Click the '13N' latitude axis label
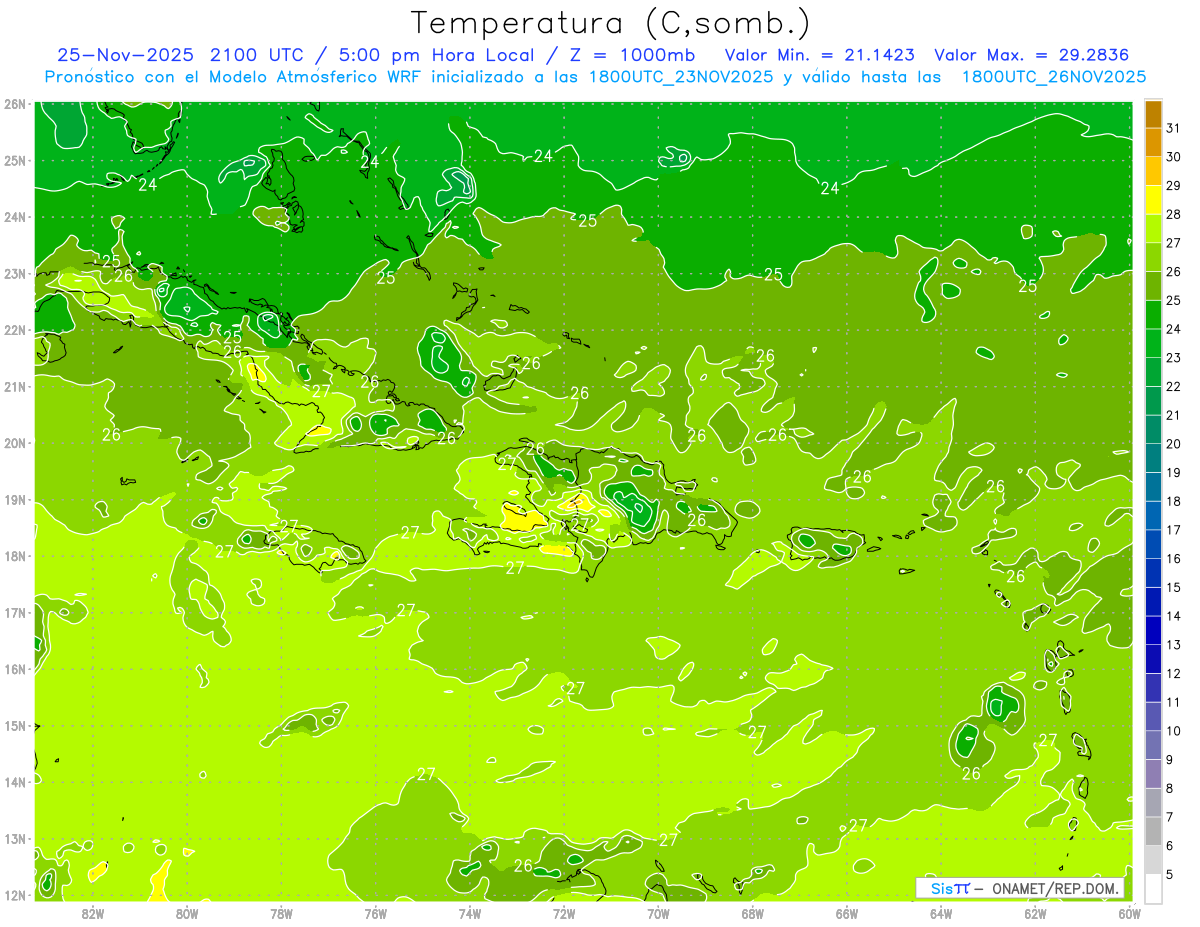The image size is (1200, 927). coord(14,839)
